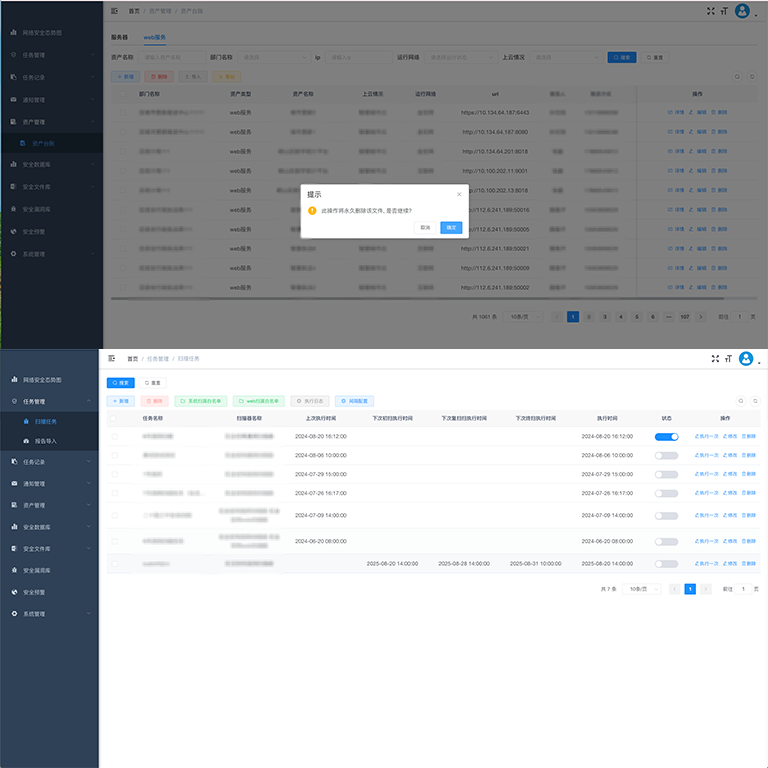Disable the enabled status switch for 2024-08-20 16:12:00 task
Viewport: 768px width, 768px height.
pos(666,437)
